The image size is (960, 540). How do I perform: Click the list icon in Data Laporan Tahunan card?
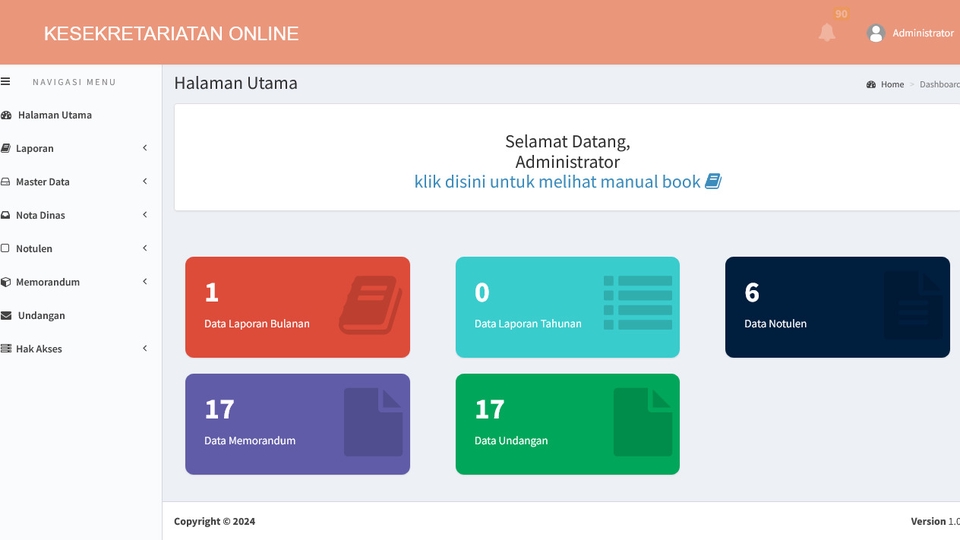point(637,302)
